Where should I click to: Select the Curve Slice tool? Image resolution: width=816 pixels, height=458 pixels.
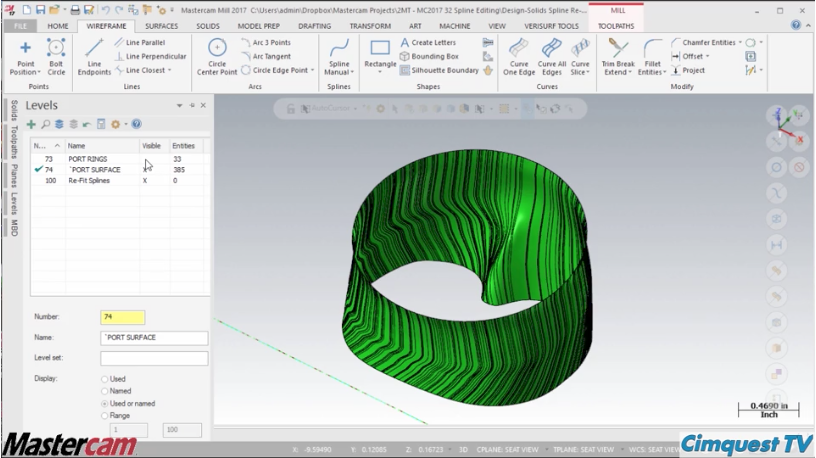(580, 57)
